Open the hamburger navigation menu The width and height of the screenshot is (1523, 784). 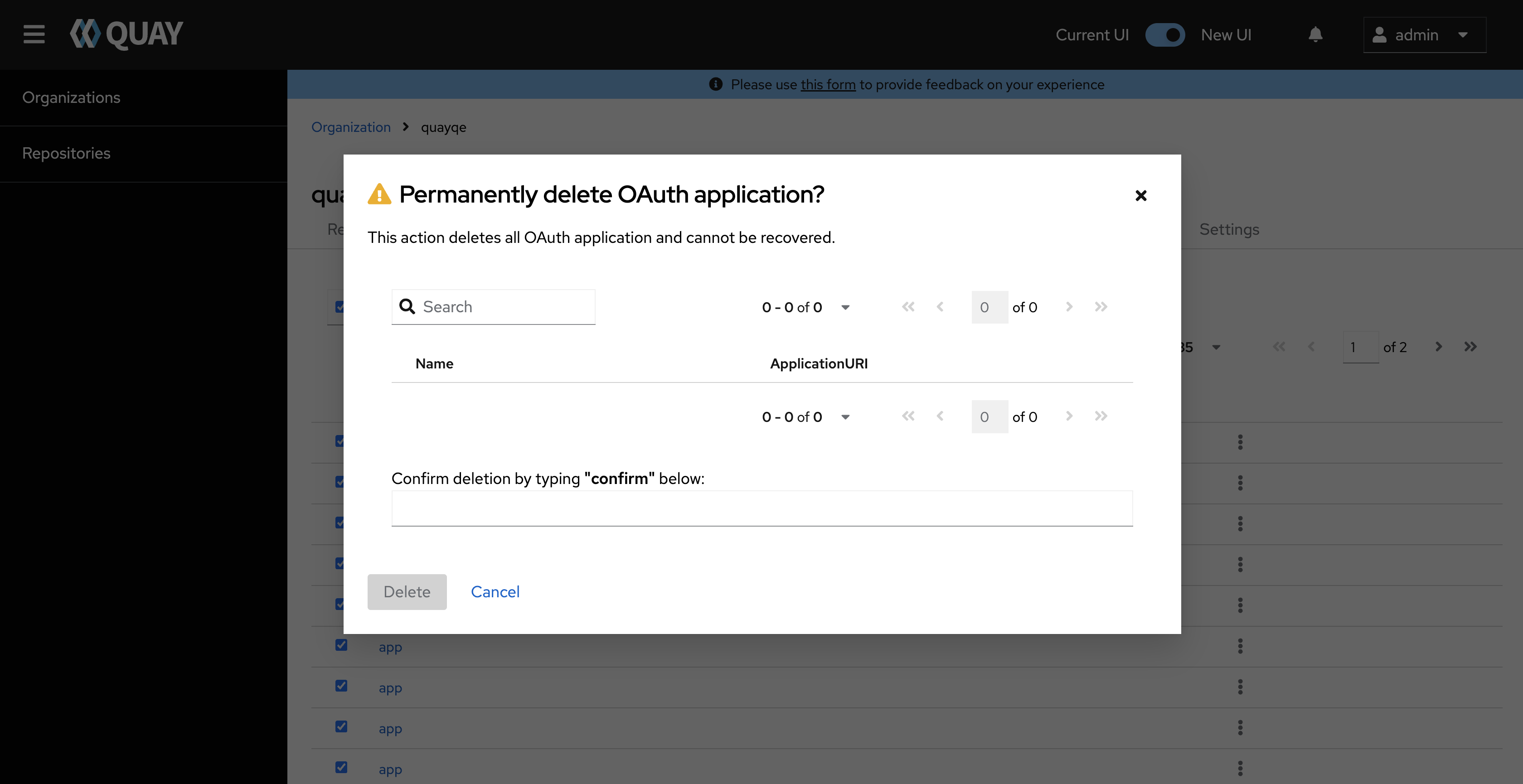tap(34, 34)
